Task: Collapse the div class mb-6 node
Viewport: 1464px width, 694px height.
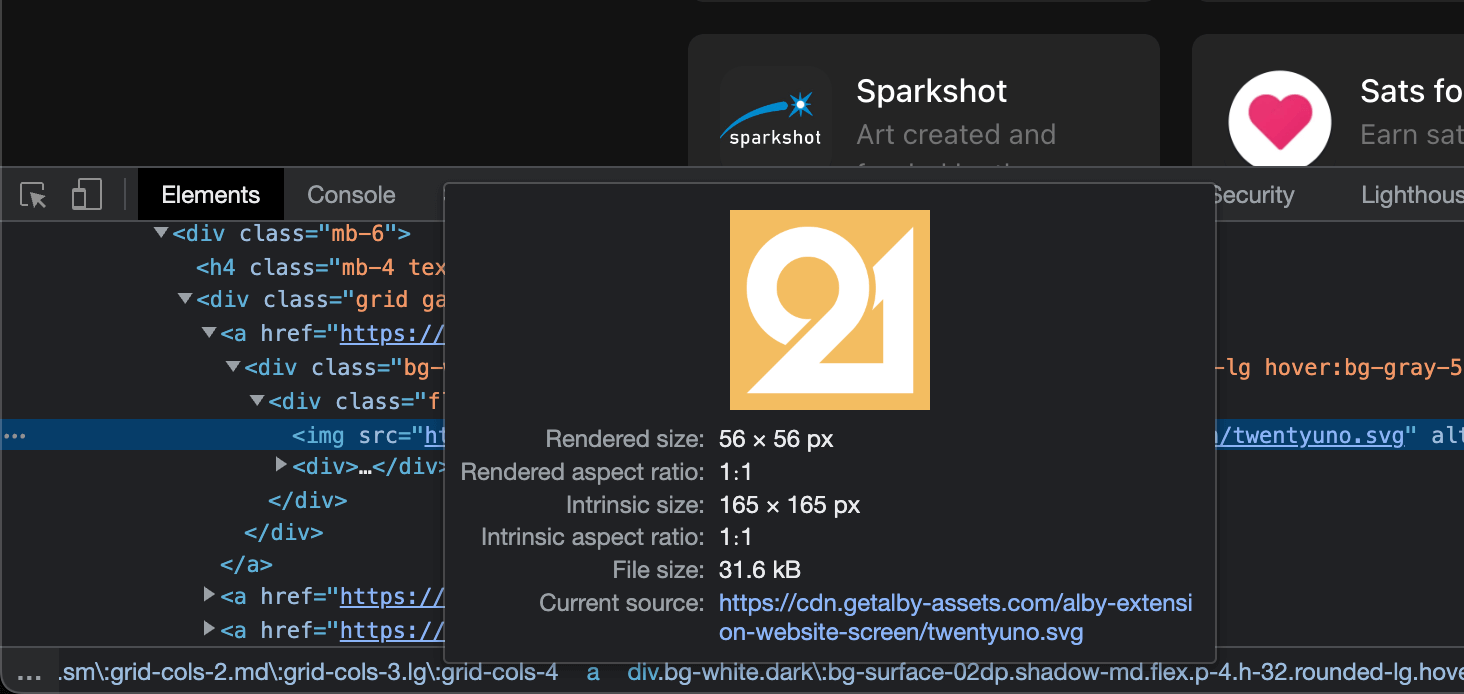Action: pyautogui.click(x=161, y=233)
